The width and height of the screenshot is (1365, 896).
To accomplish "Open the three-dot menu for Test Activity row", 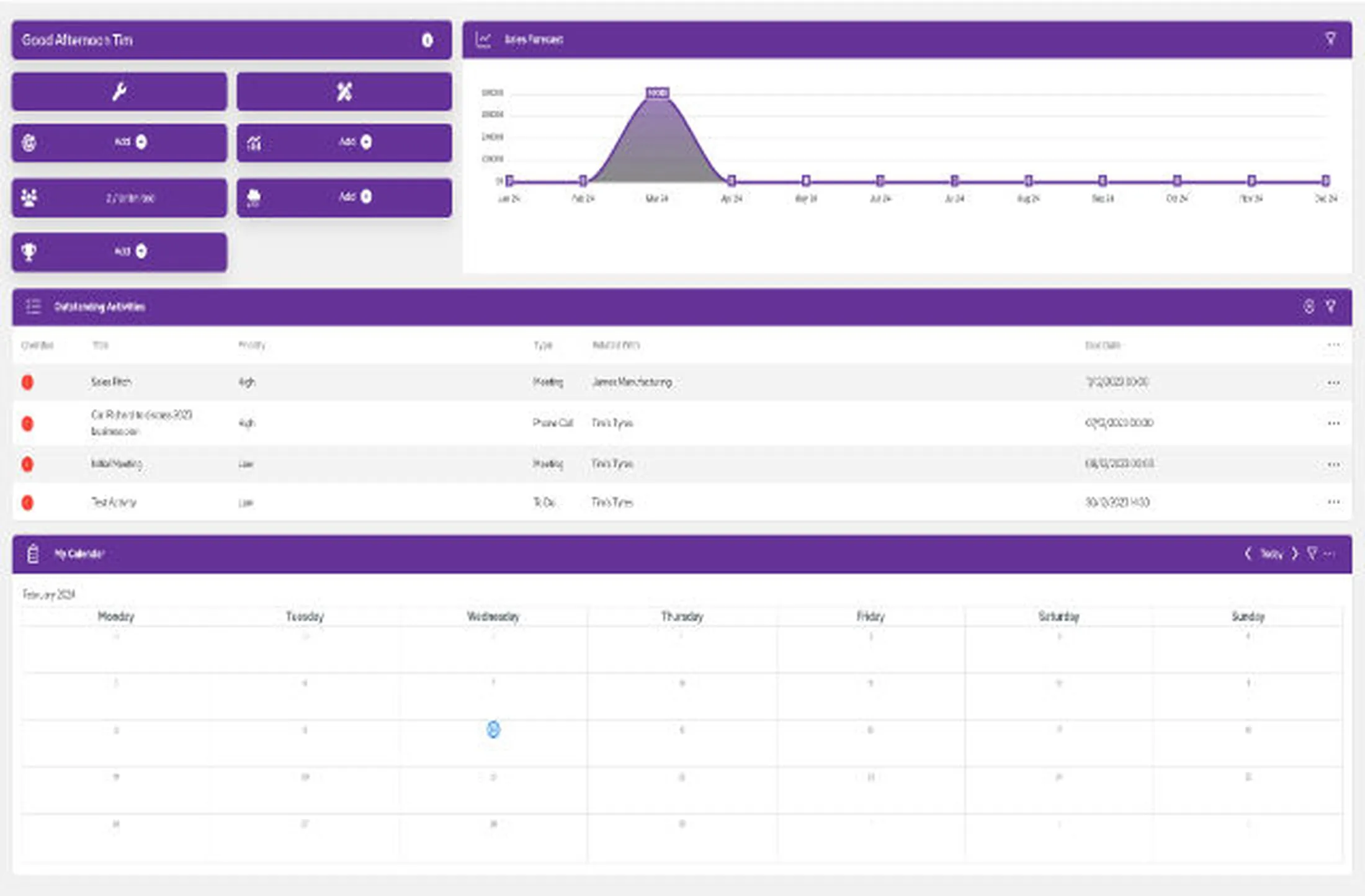I will (1333, 502).
